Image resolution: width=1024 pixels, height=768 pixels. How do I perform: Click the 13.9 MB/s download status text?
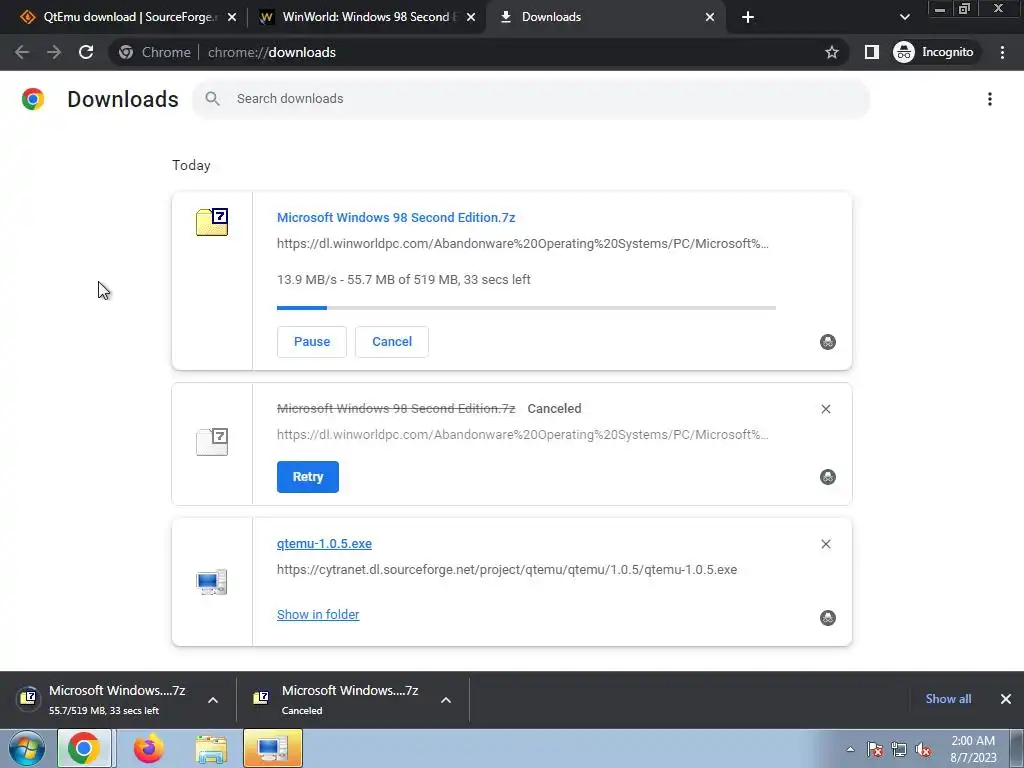(404, 280)
